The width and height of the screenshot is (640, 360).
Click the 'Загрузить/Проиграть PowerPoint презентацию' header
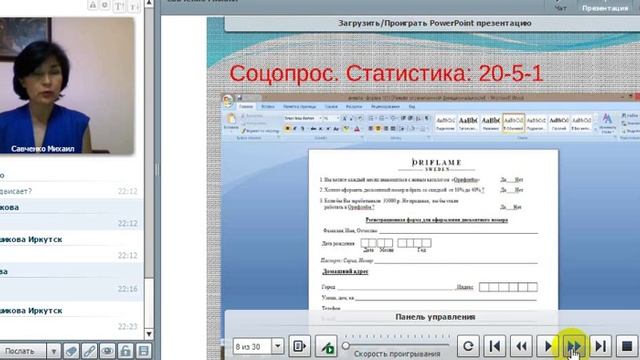(435, 23)
